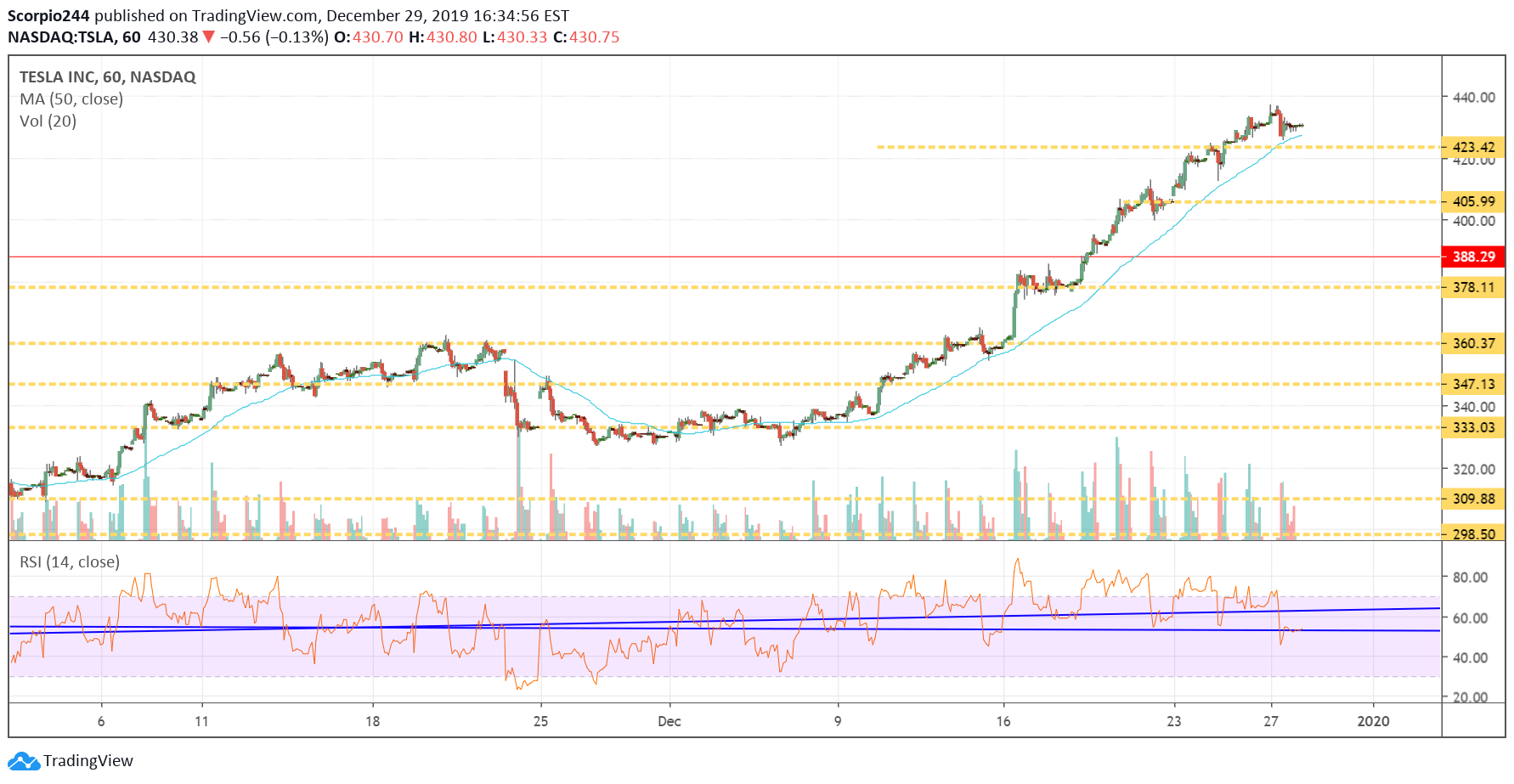
Task: Click the 400.00 price axis tick
Action: [1474, 221]
